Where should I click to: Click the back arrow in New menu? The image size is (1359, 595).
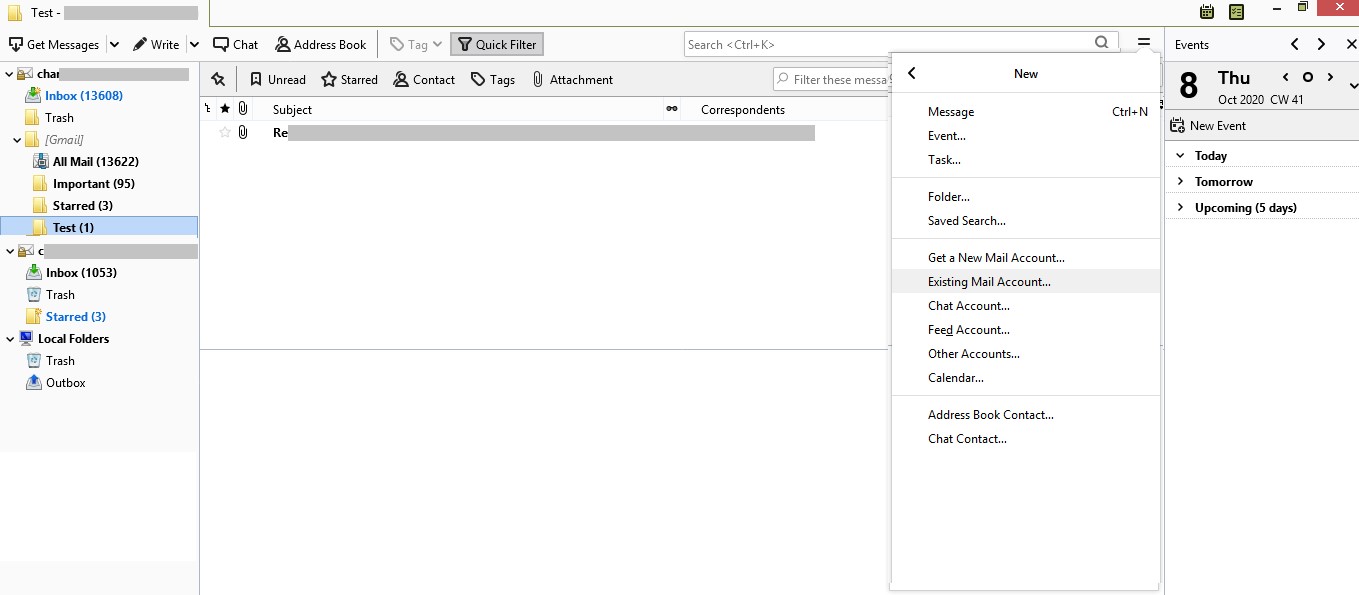coord(912,74)
